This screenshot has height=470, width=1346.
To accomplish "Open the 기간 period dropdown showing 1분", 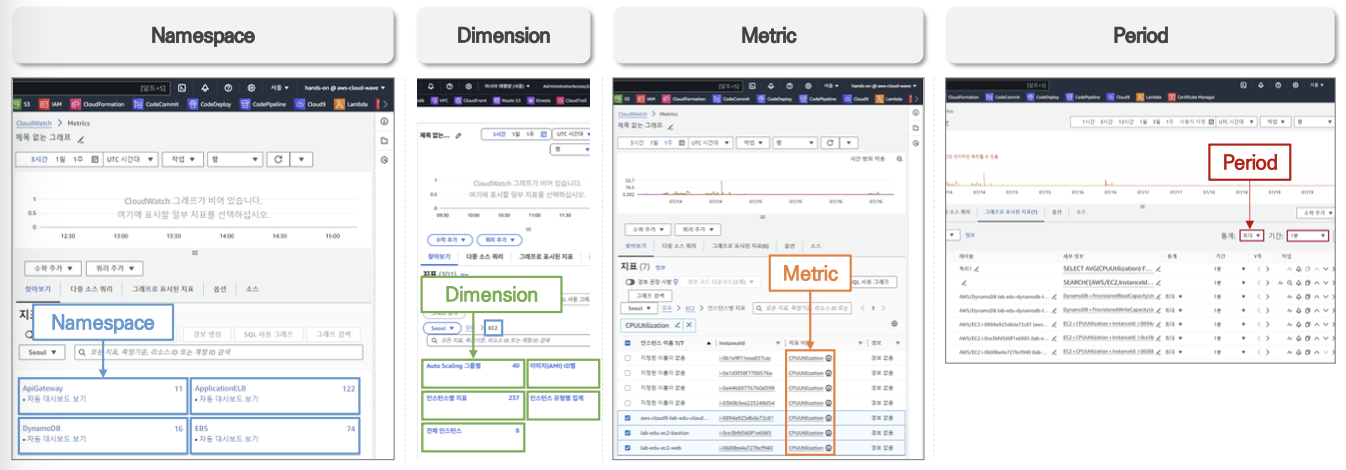I will (1309, 236).
